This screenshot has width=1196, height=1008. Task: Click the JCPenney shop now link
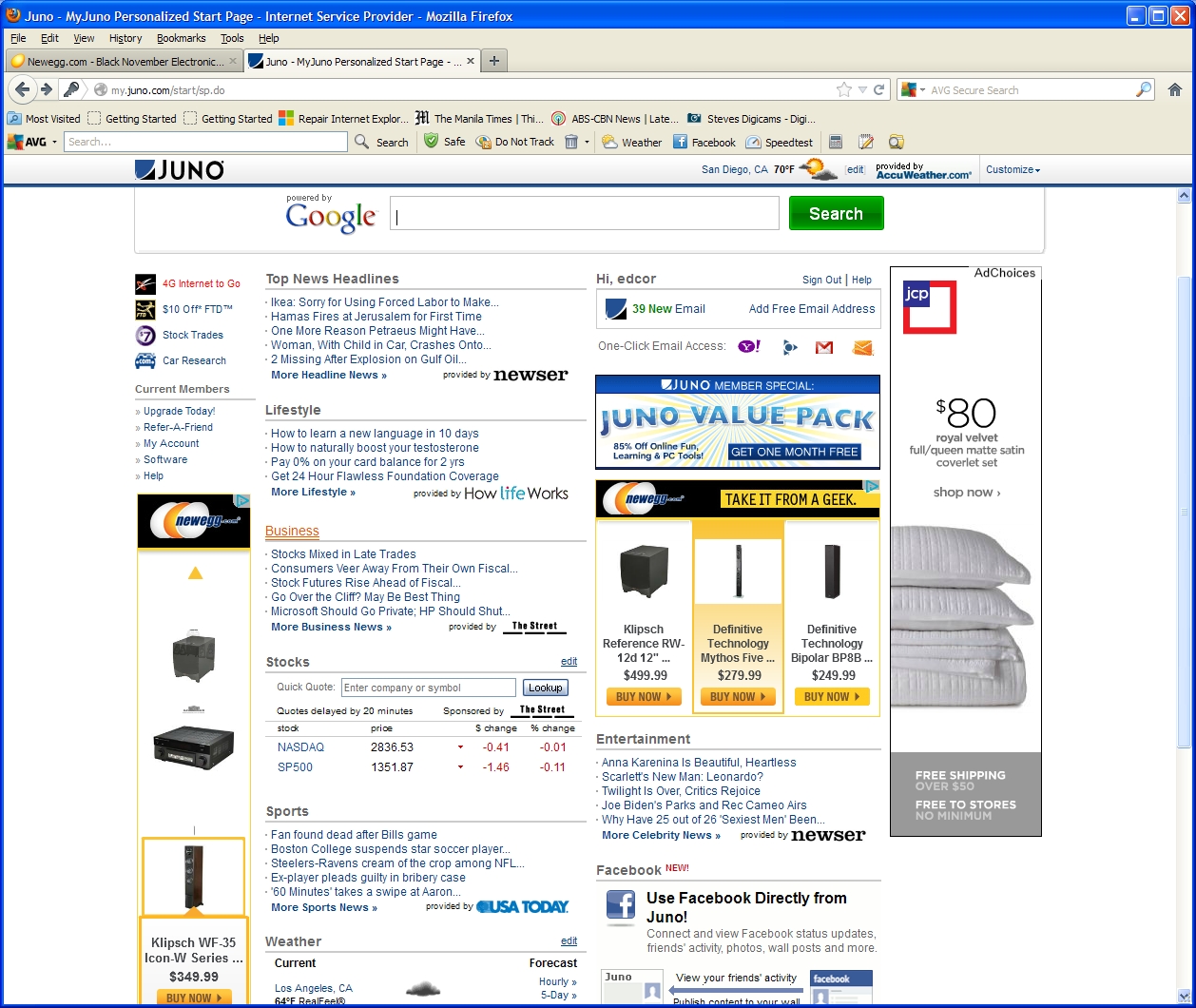tap(966, 493)
